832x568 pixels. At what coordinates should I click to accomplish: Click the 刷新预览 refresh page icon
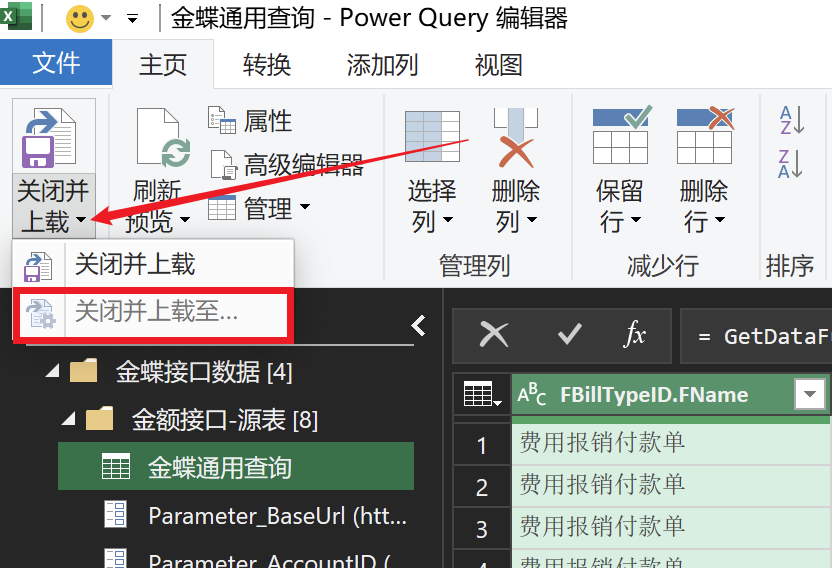coord(163,137)
